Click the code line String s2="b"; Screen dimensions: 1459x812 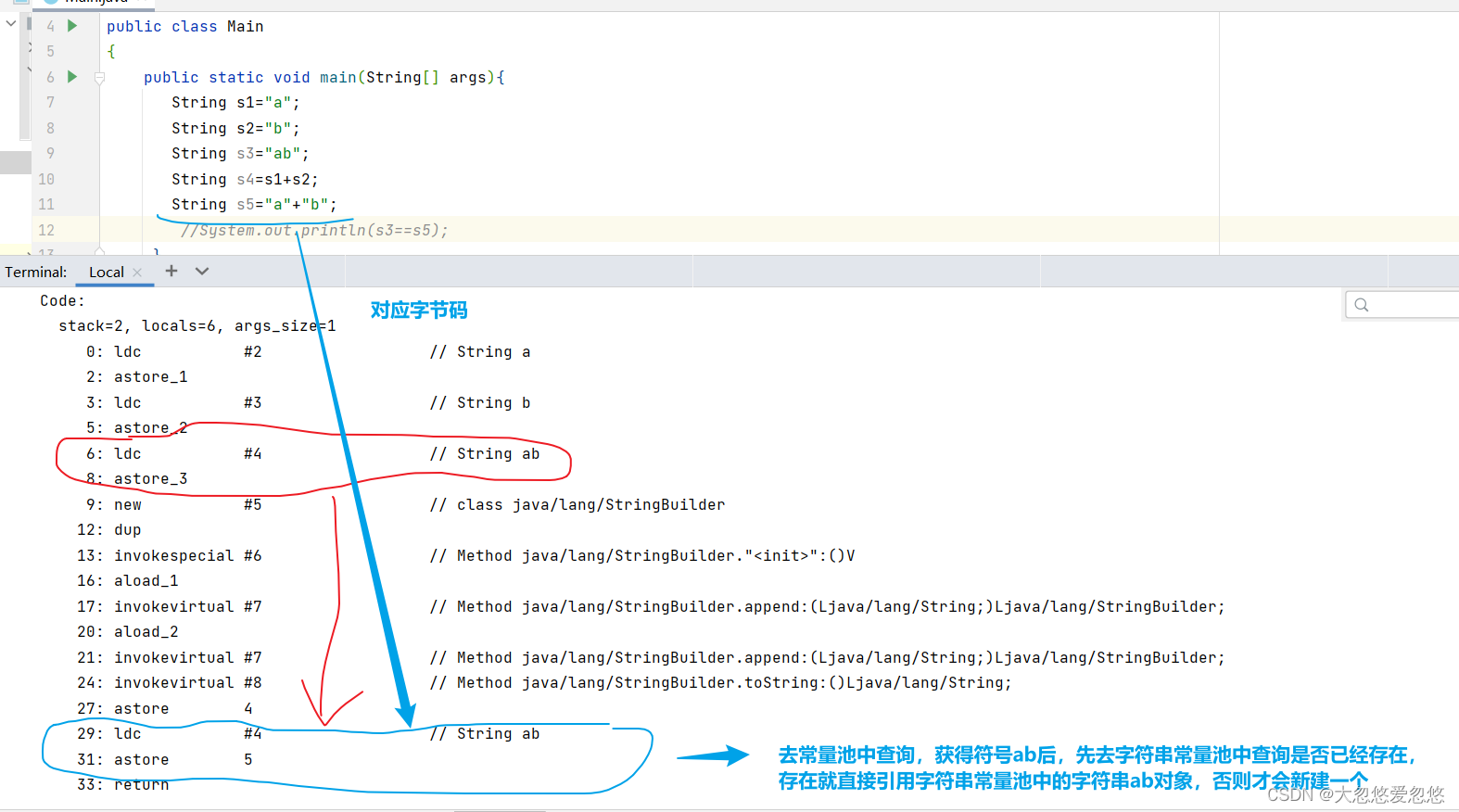(x=235, y=128)
